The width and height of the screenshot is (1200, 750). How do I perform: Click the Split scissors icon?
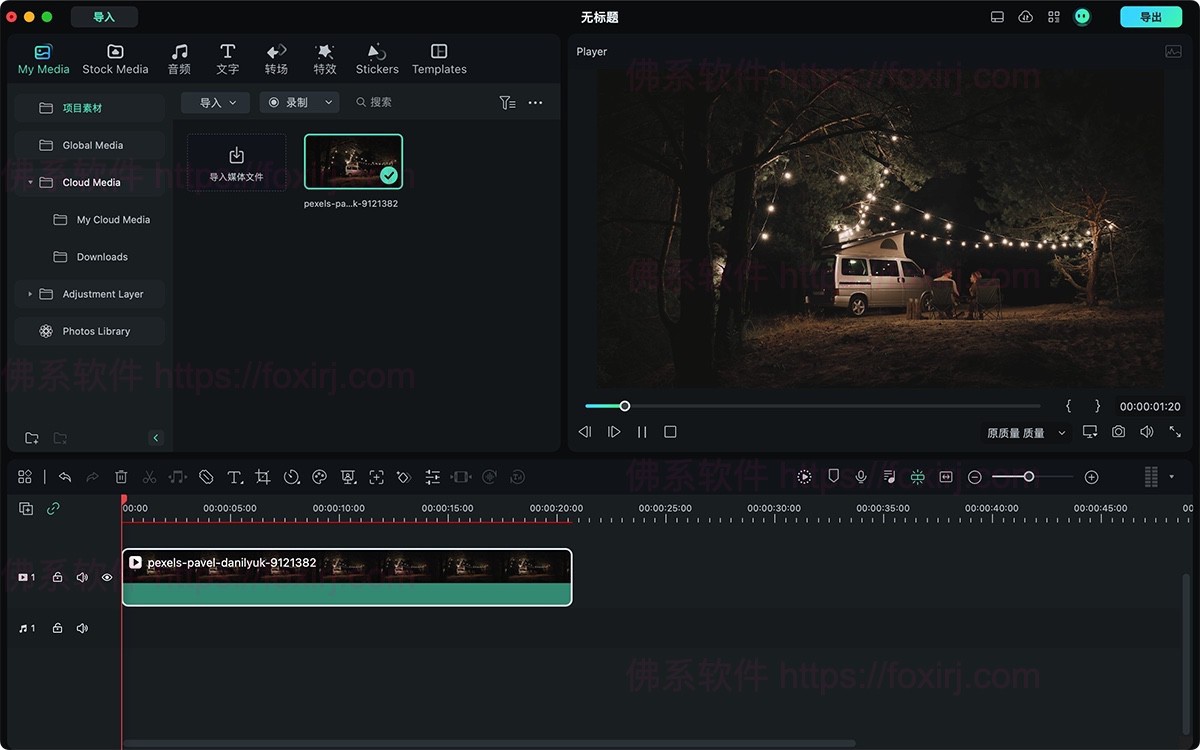point(149,477)
